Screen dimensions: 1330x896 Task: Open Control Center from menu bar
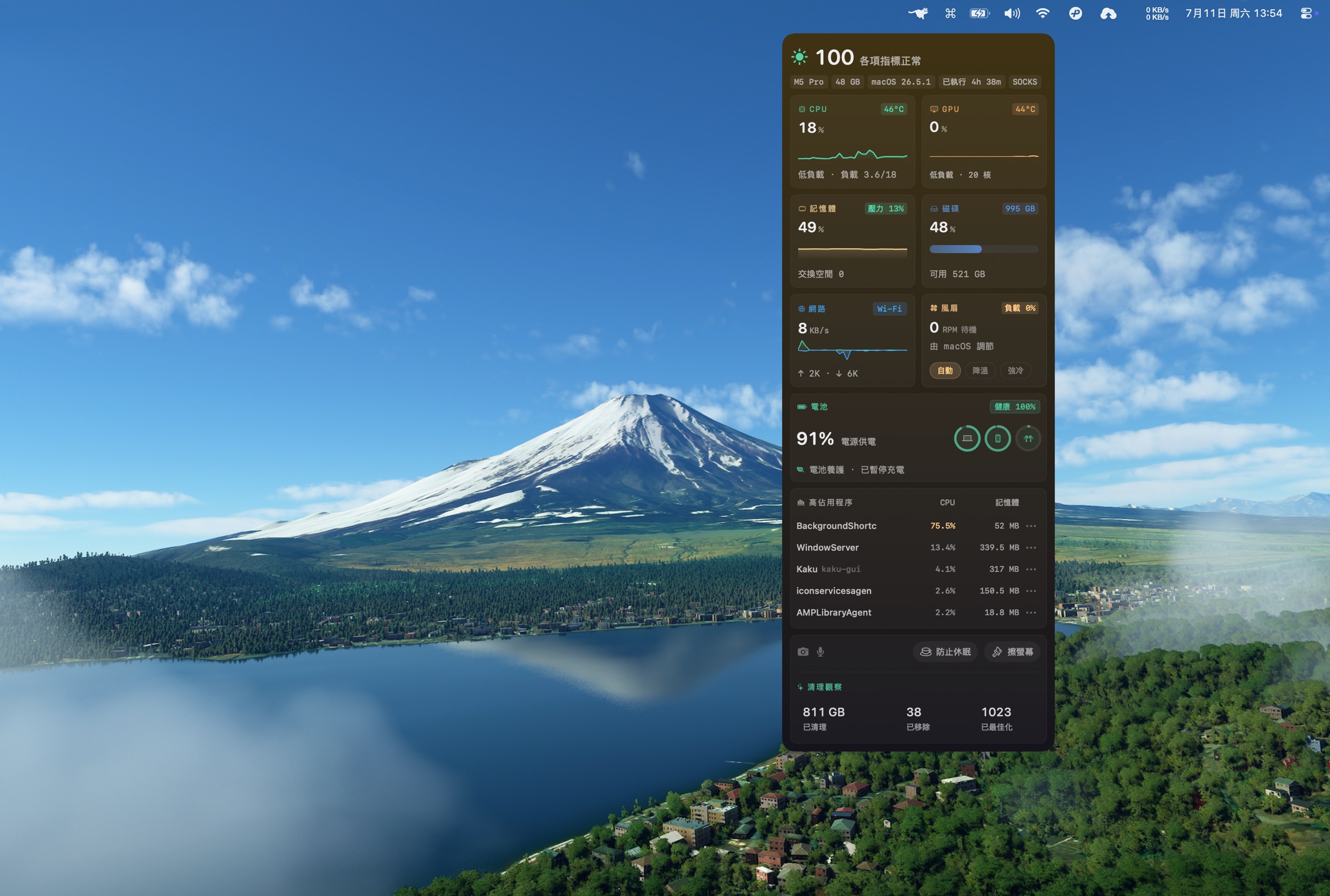(x=1306, y=13)
